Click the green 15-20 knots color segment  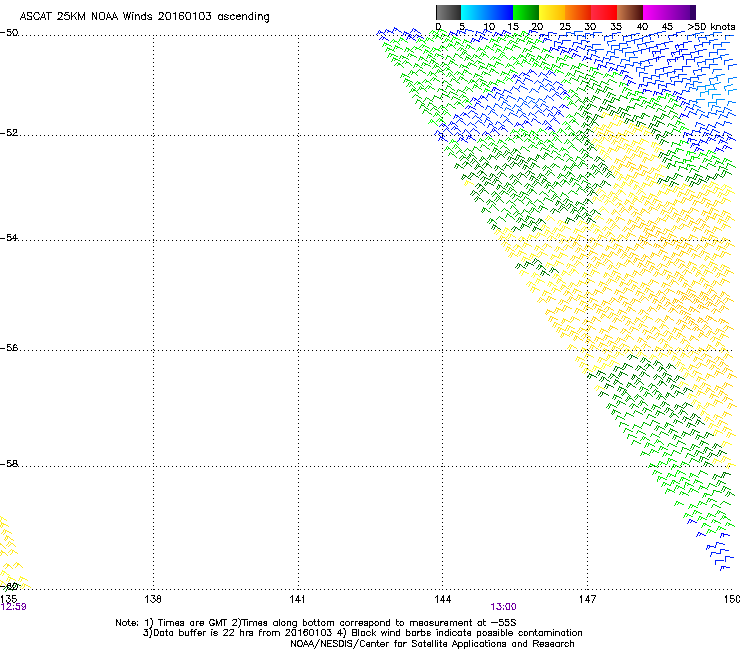point(526,12)
